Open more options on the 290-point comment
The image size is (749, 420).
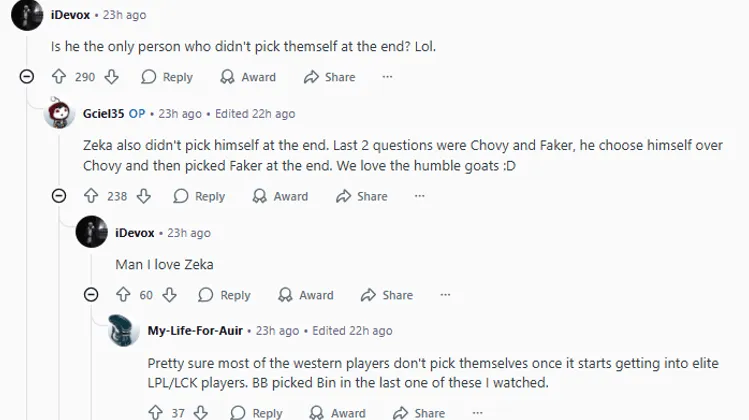click(387, 77)
